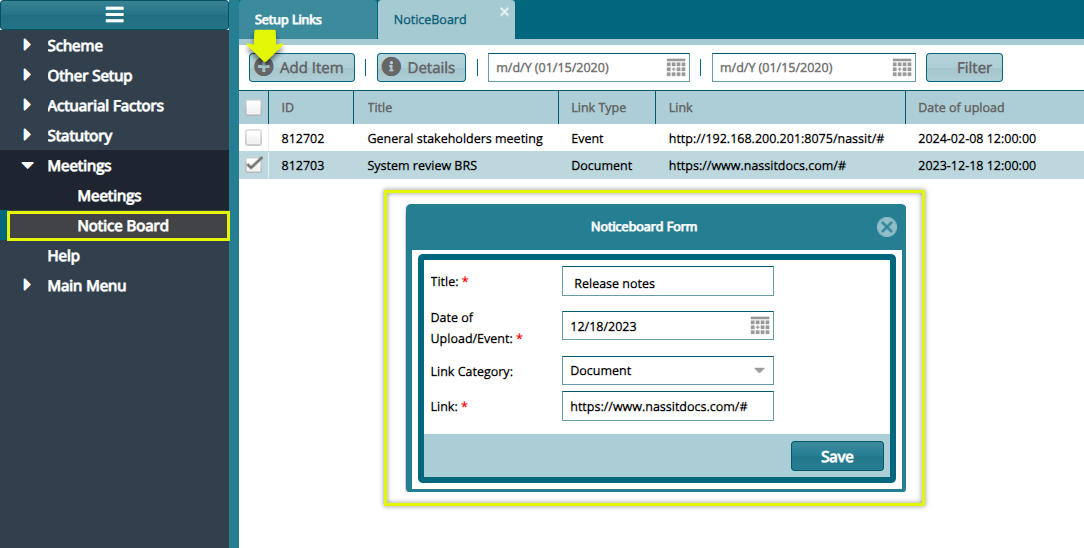Click the Add Item plus icon
Viewport: 1084px width, 548px height.
click(x=264, y=68)
